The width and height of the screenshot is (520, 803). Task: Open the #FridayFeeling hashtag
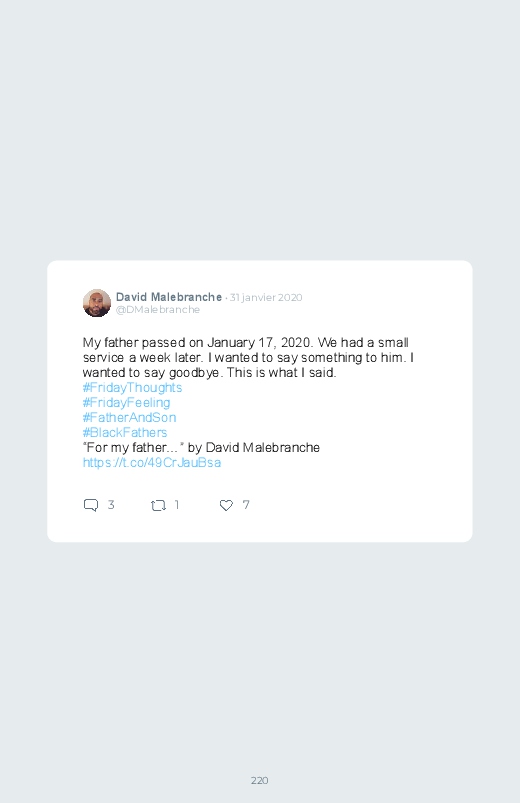(x=126, y=403)
